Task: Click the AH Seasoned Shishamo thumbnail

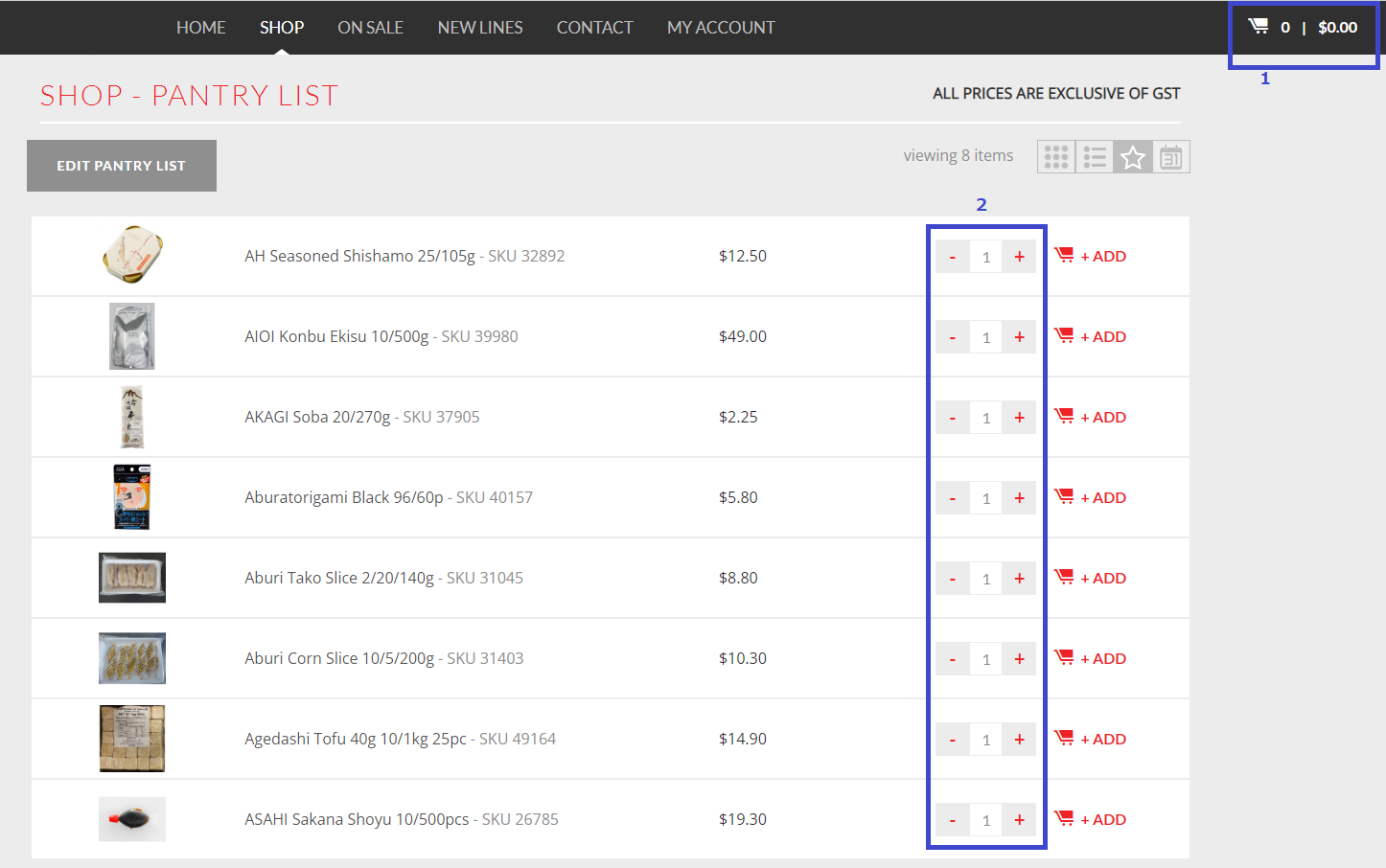Action: 132,255
